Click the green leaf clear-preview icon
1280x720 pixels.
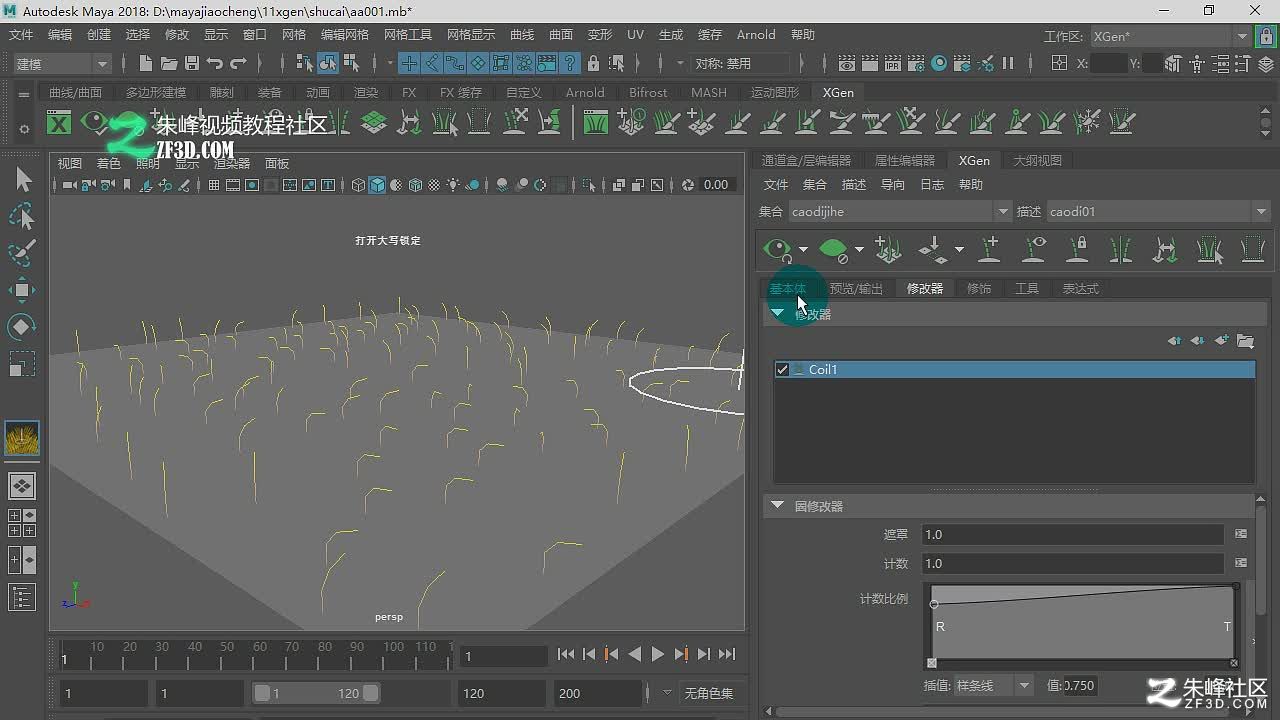point(833,248)
